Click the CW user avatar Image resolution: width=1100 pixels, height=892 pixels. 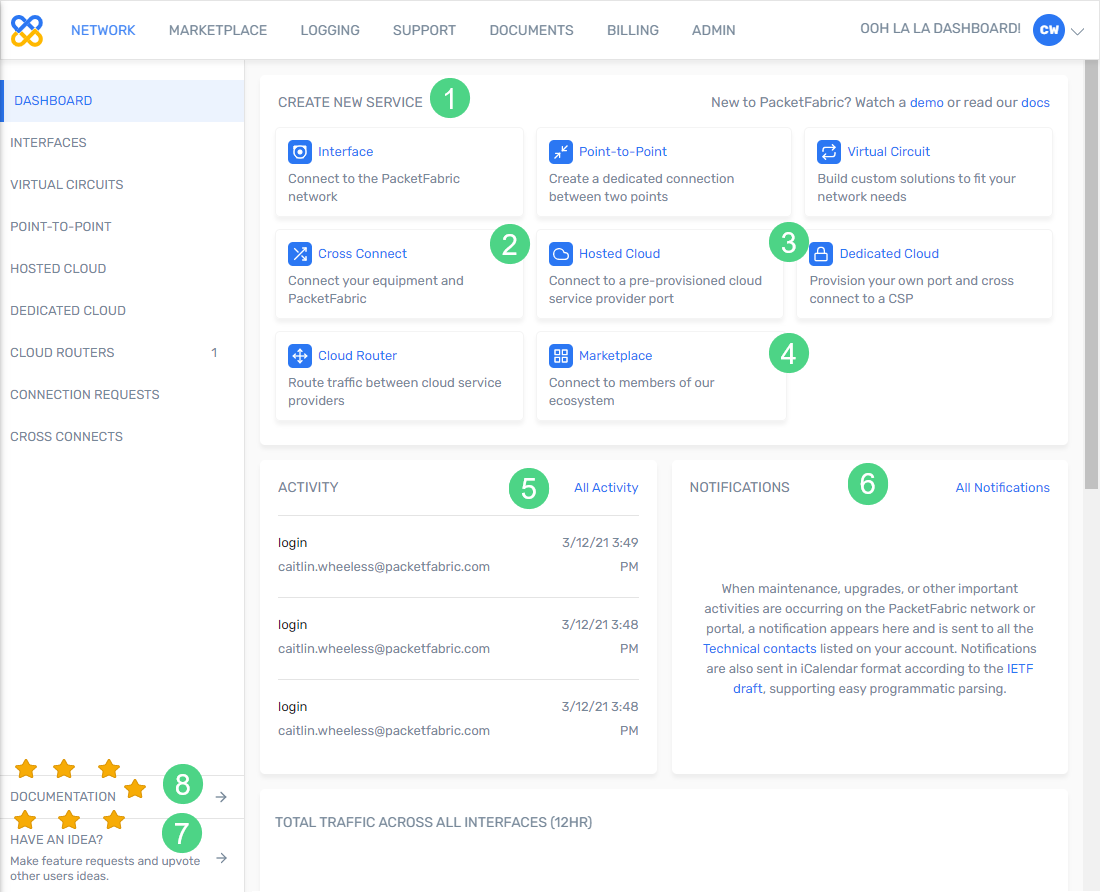point(1049,29)
